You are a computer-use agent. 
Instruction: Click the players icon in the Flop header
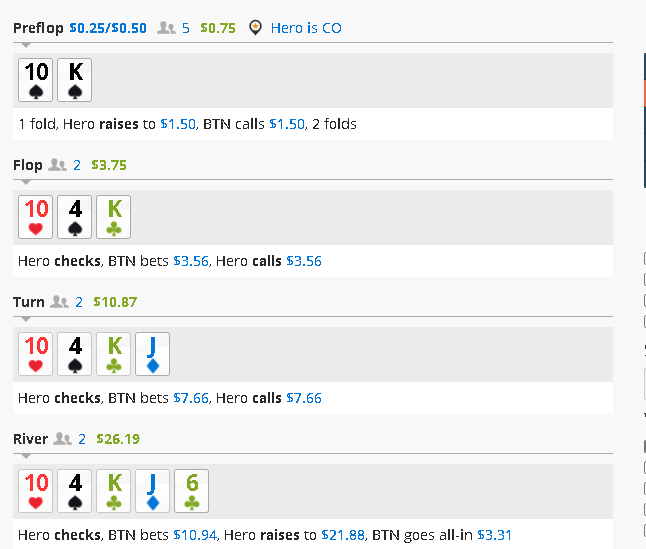click(57, 165)
